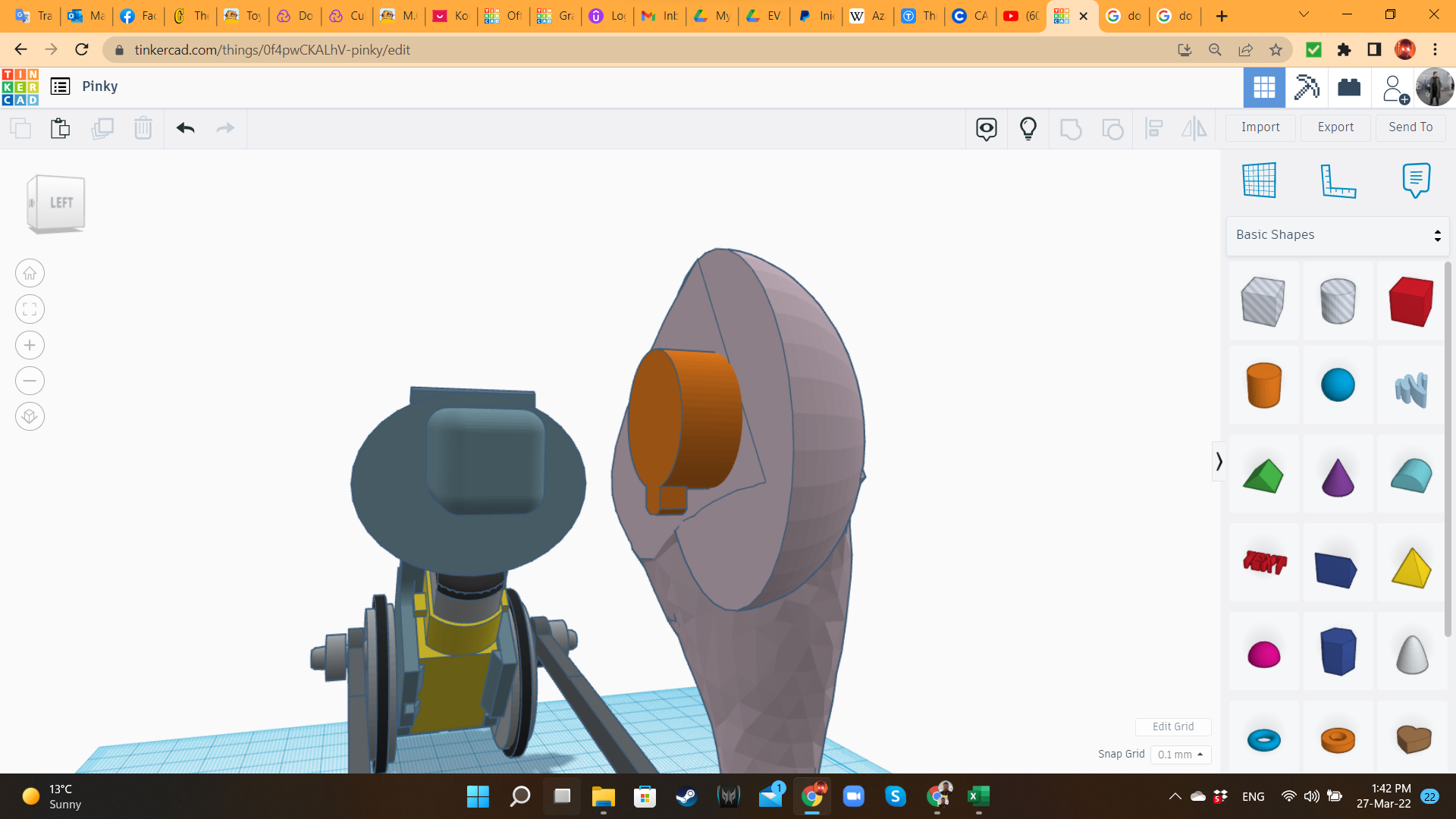
Task: Click the Home view icon
Action: (x=30, y=273)
